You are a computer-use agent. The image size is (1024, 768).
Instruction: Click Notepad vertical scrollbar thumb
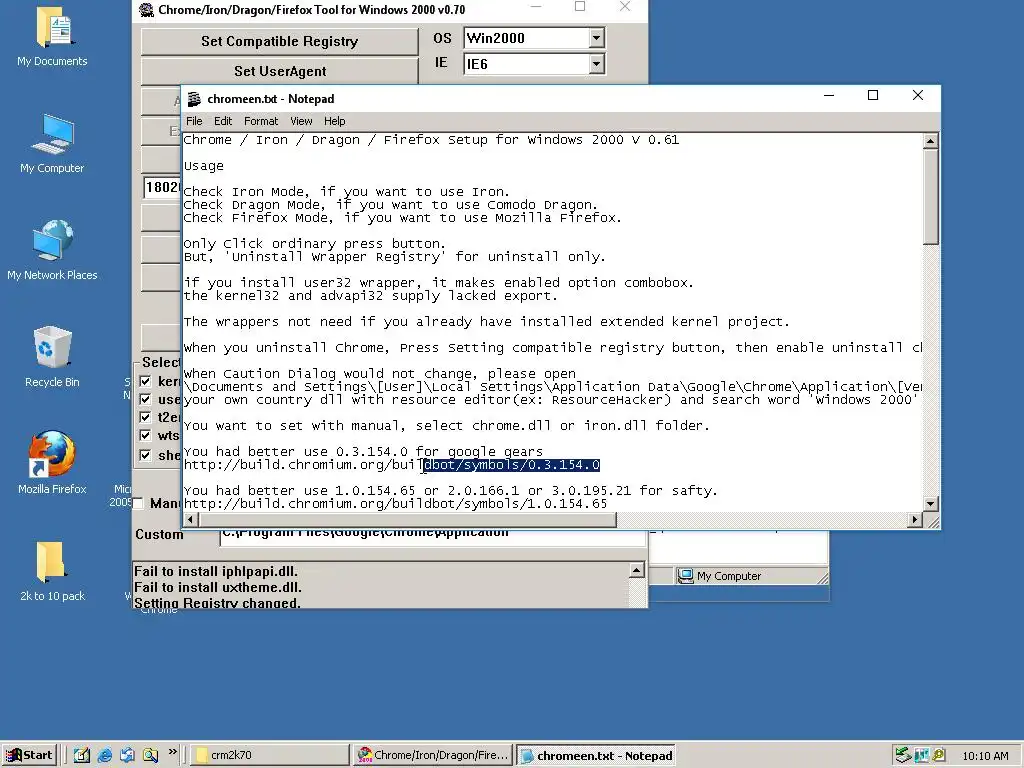pyautogui.click(x=931, y=197)
